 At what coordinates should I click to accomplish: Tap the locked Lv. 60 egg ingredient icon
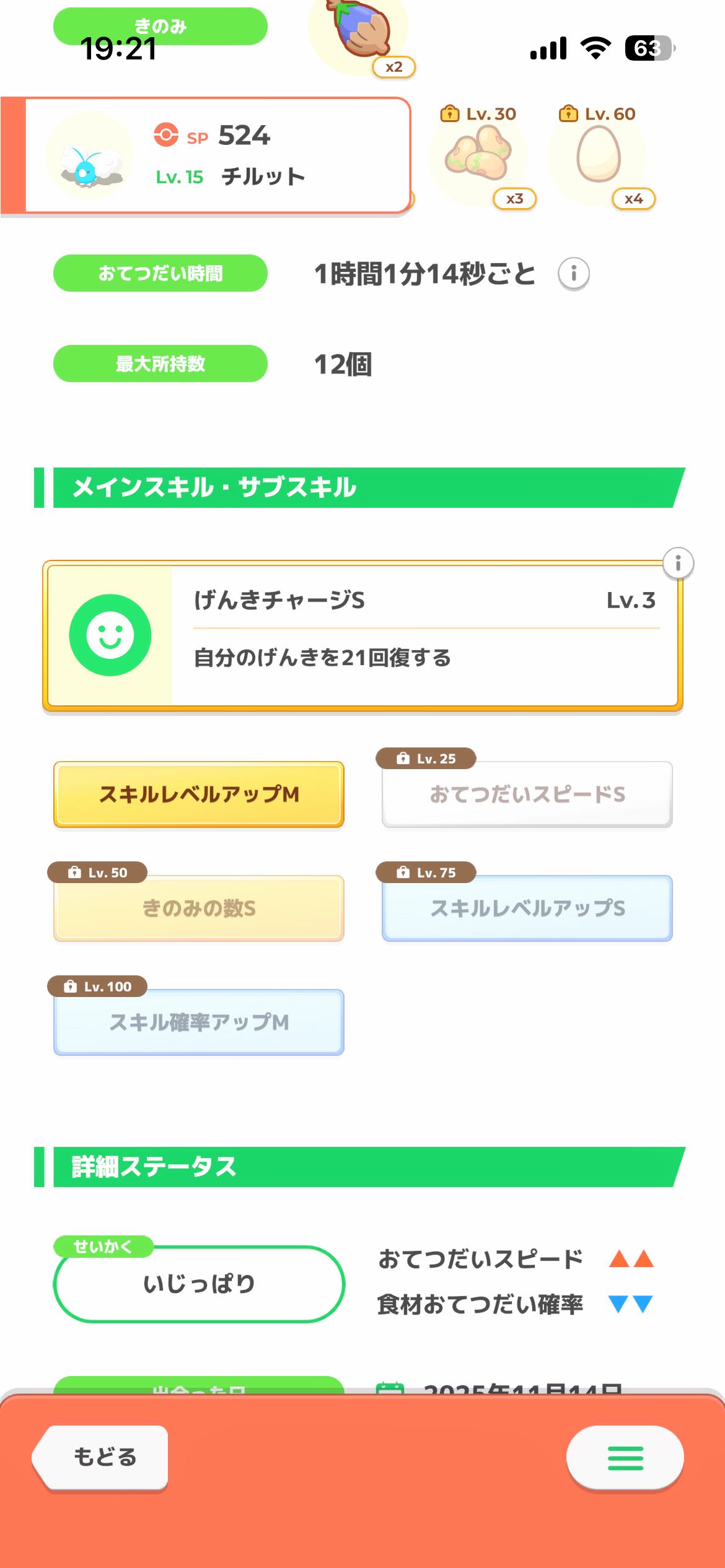pyautogui.click(x=598, y=155)
